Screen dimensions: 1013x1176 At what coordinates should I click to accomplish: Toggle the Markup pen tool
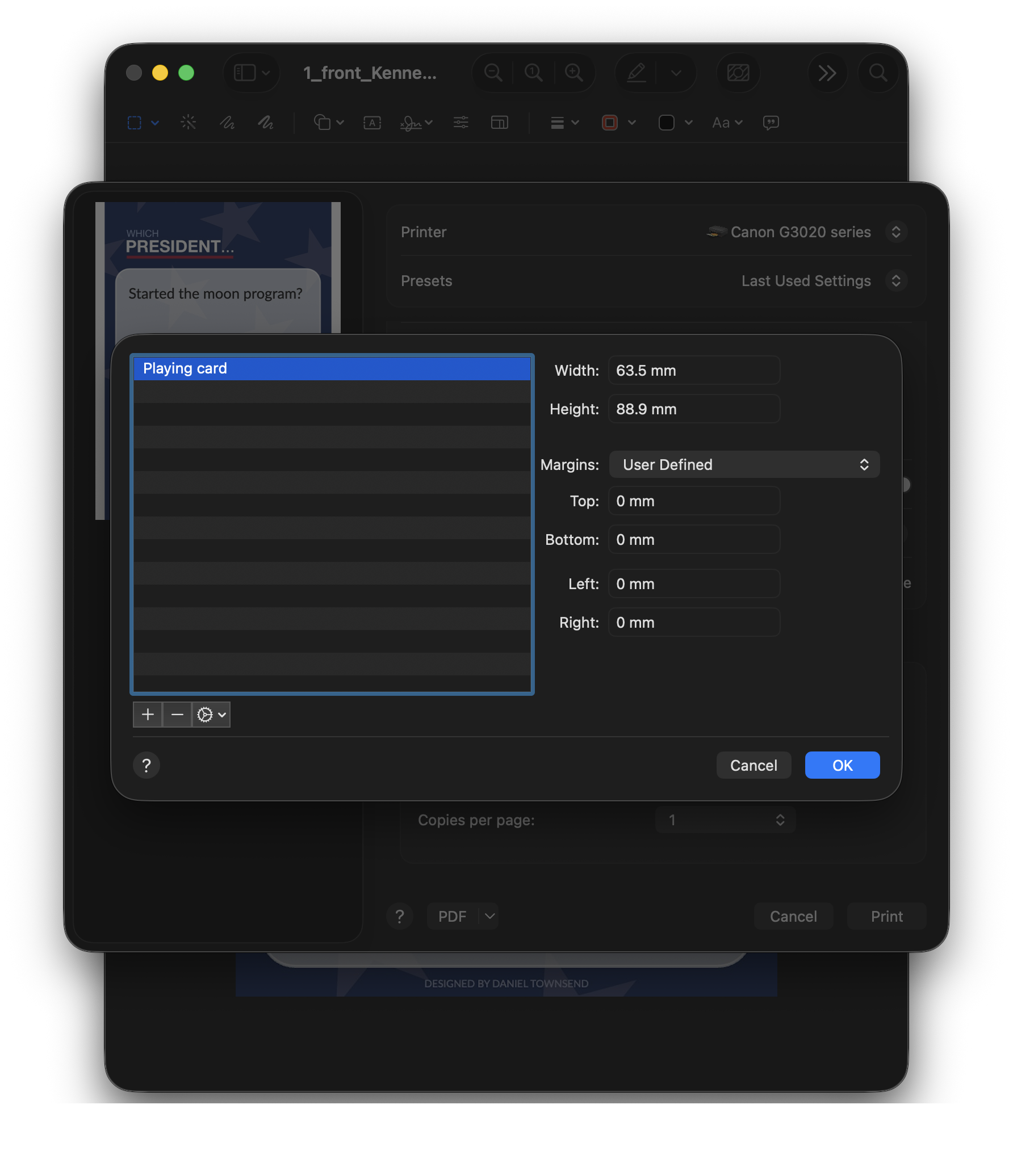(637, 73)
